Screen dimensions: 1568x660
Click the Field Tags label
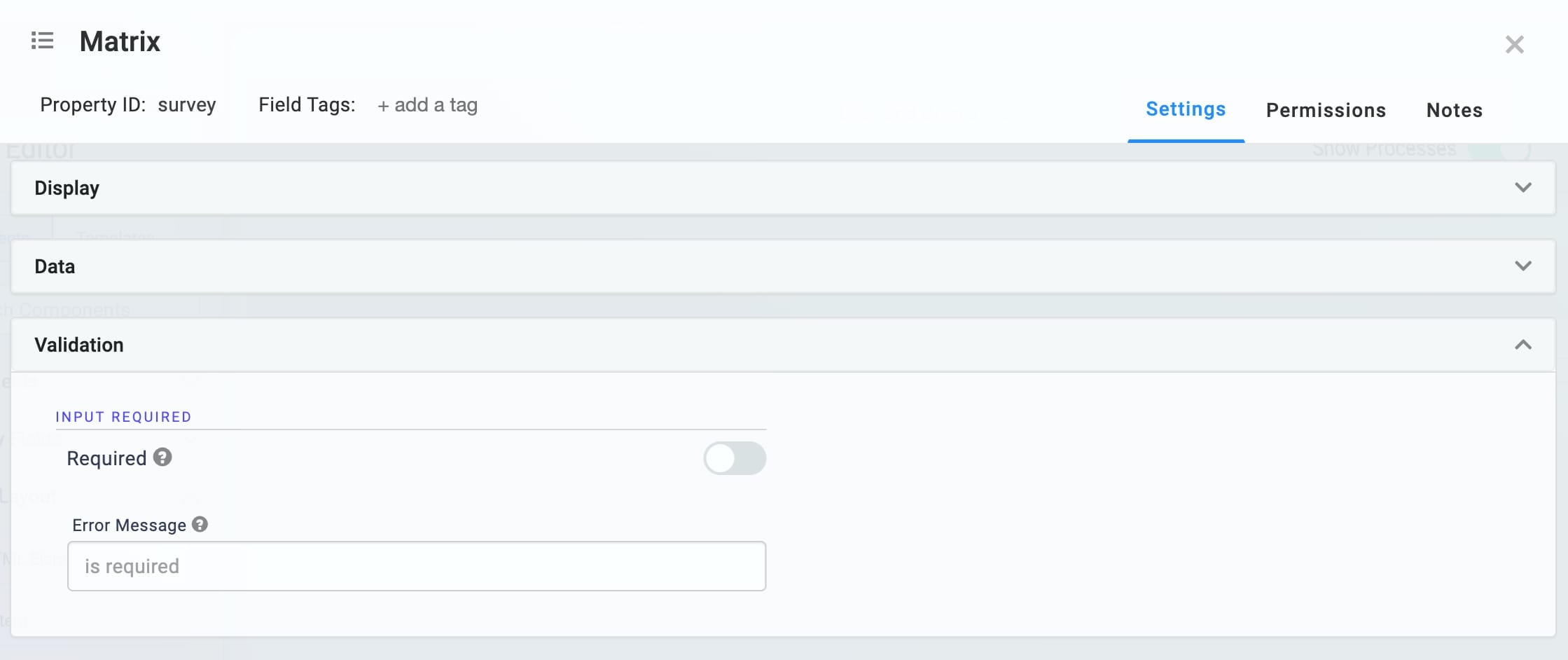pyautogui.click(x=307, y=105)
